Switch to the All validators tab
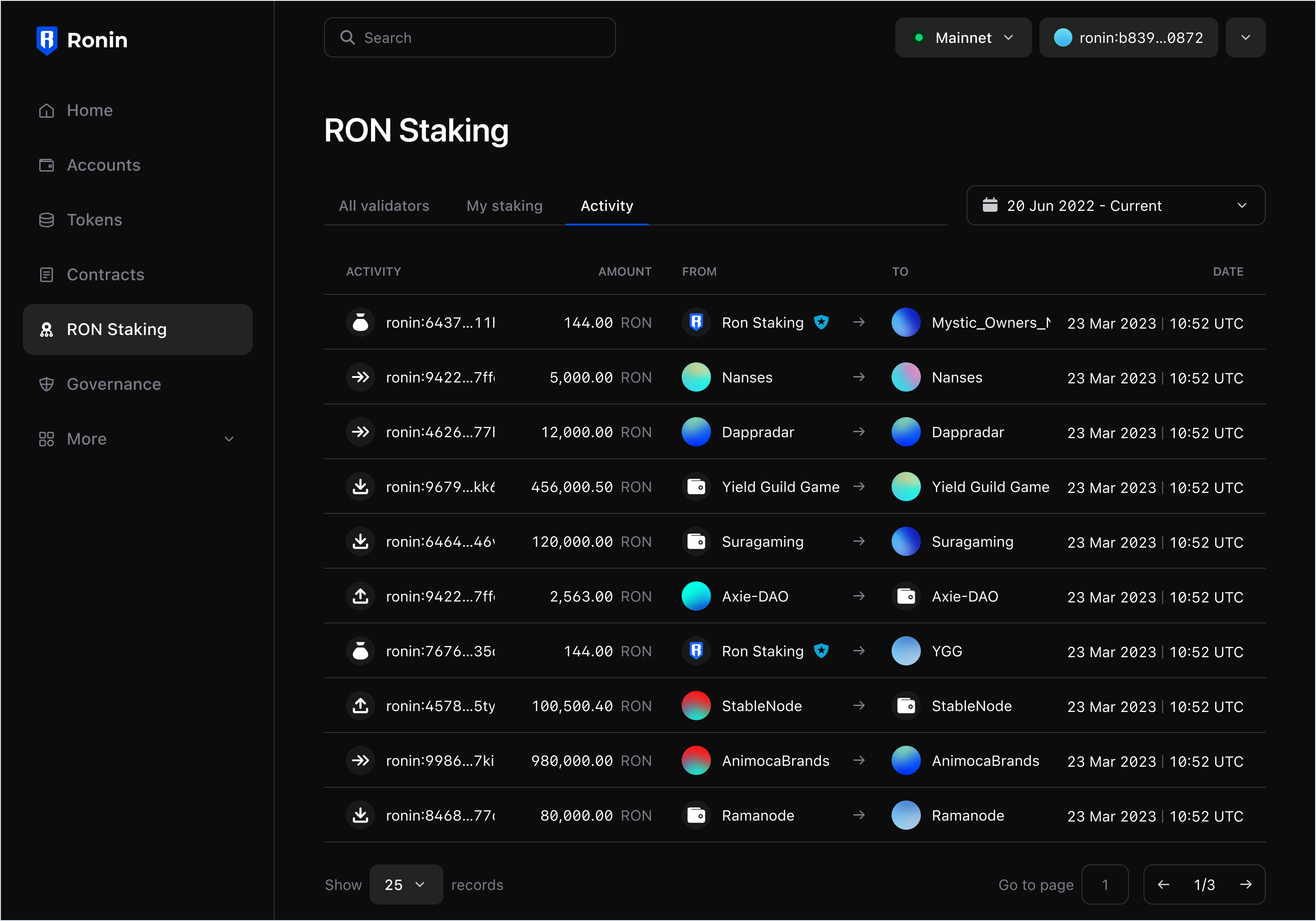 coord(384,206)
